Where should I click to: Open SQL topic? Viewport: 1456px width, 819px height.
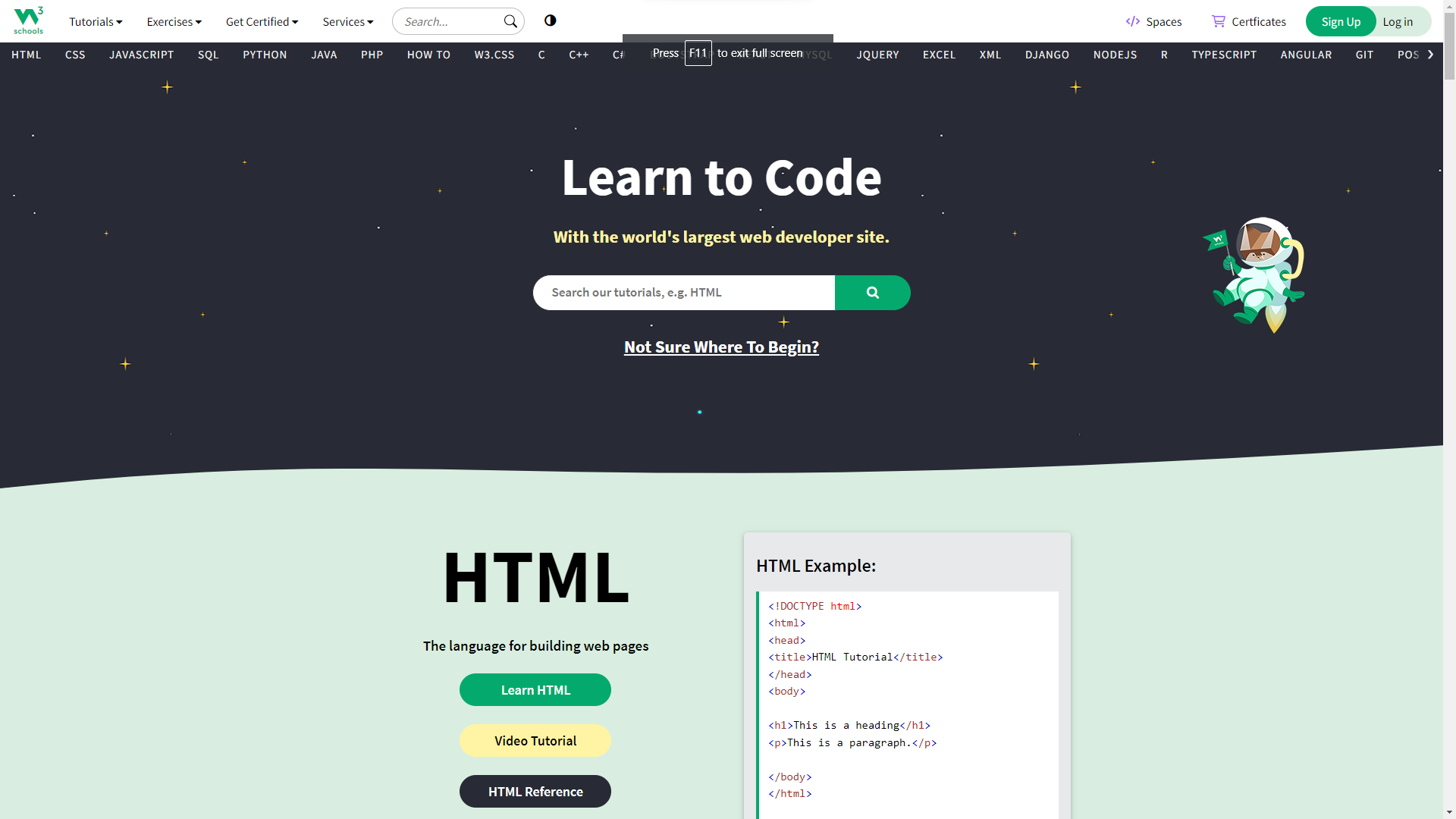pos(209,55)
